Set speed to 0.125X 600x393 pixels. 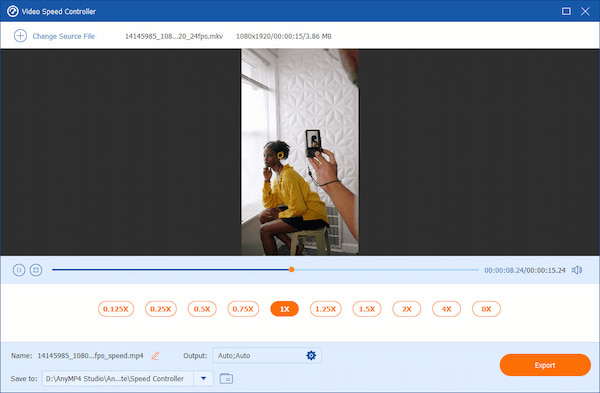point(116,309)
